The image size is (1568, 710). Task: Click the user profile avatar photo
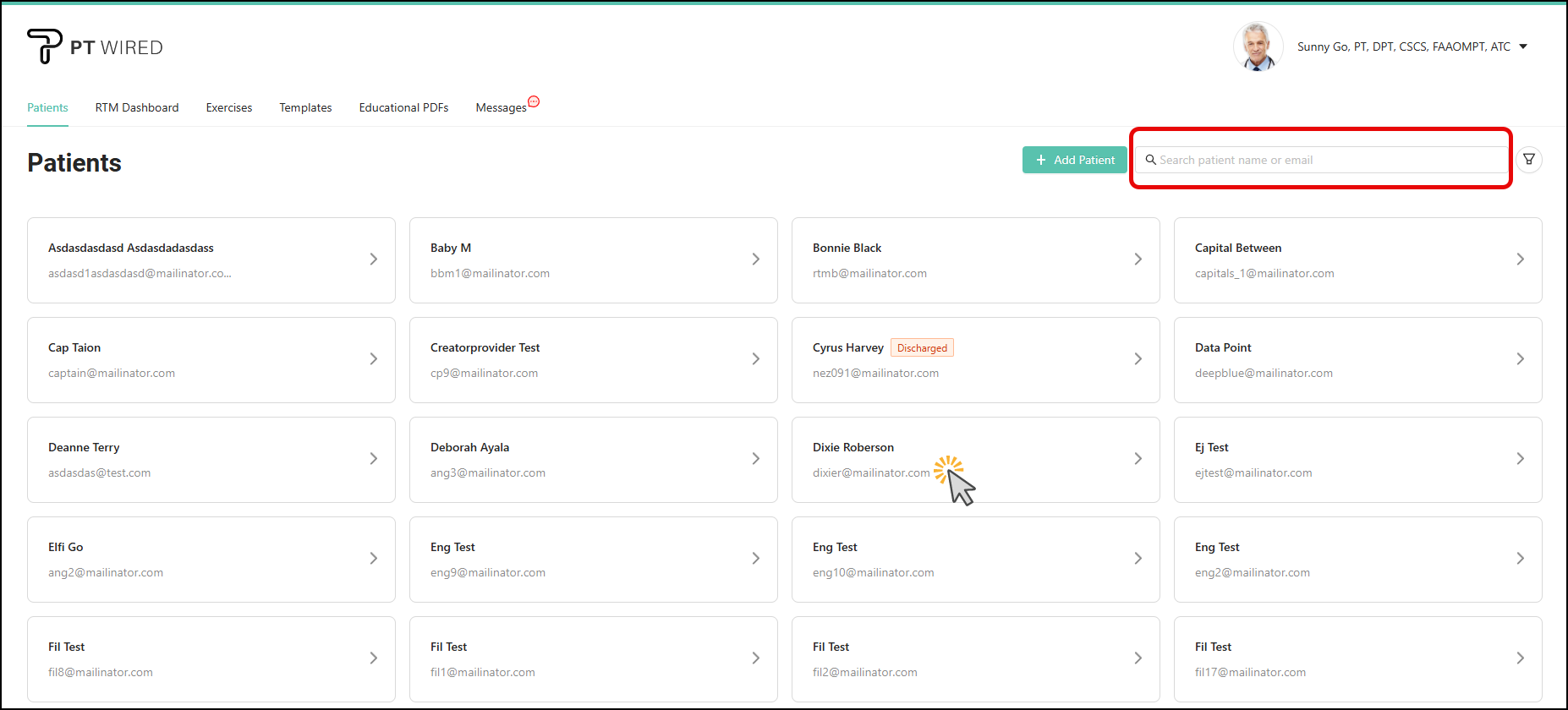pyautogui.click(x=1258, y=46)
